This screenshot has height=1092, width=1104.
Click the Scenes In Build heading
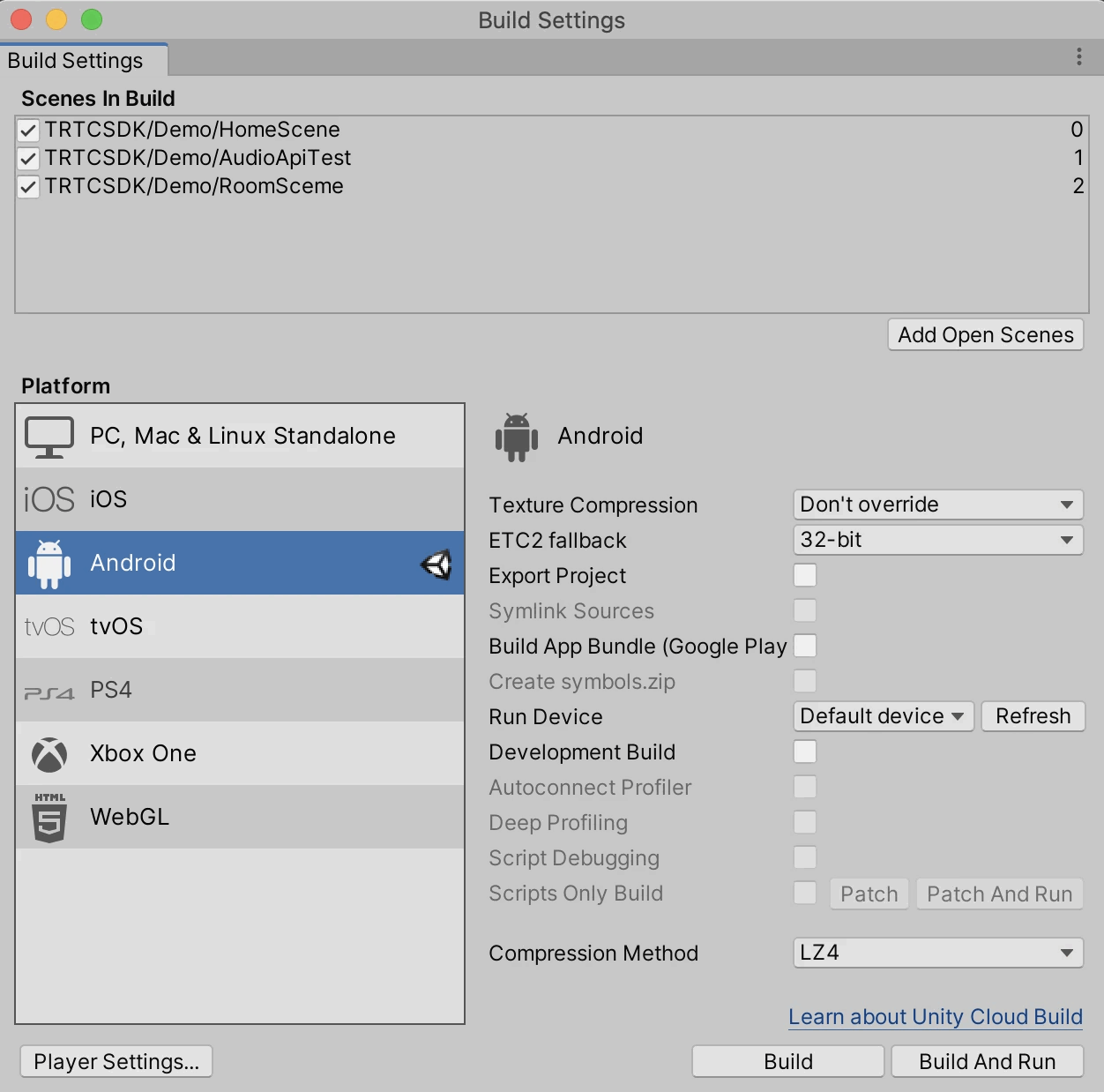click(x=98, y=99)
